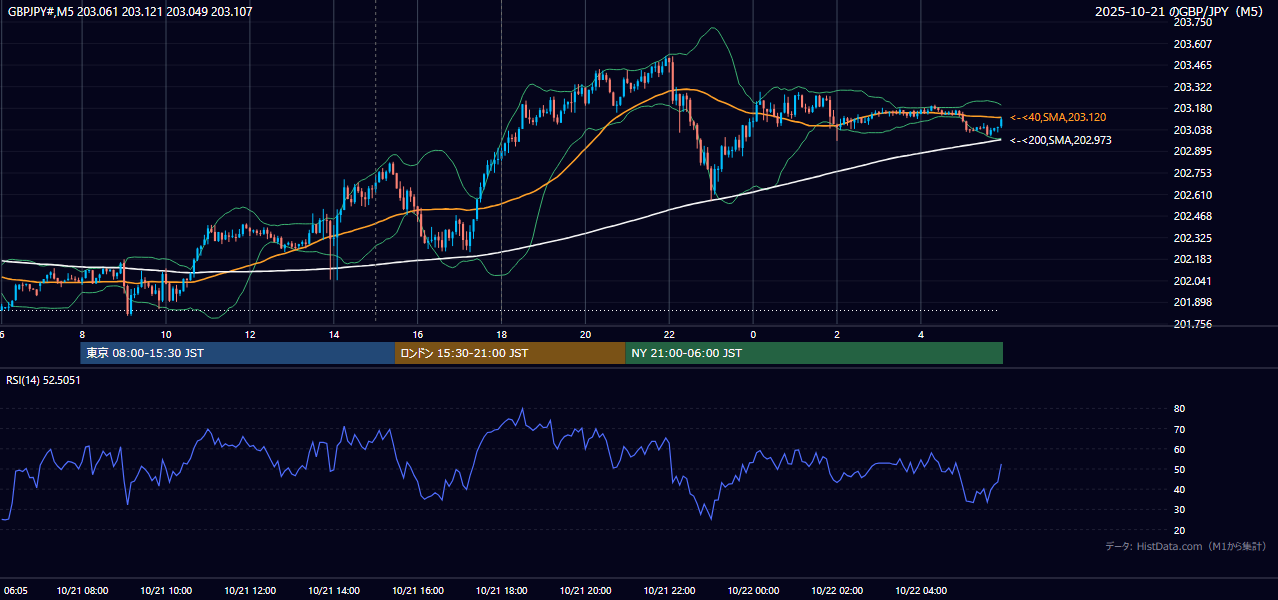Click price axis value 202.041

(x=1192, y=281)
